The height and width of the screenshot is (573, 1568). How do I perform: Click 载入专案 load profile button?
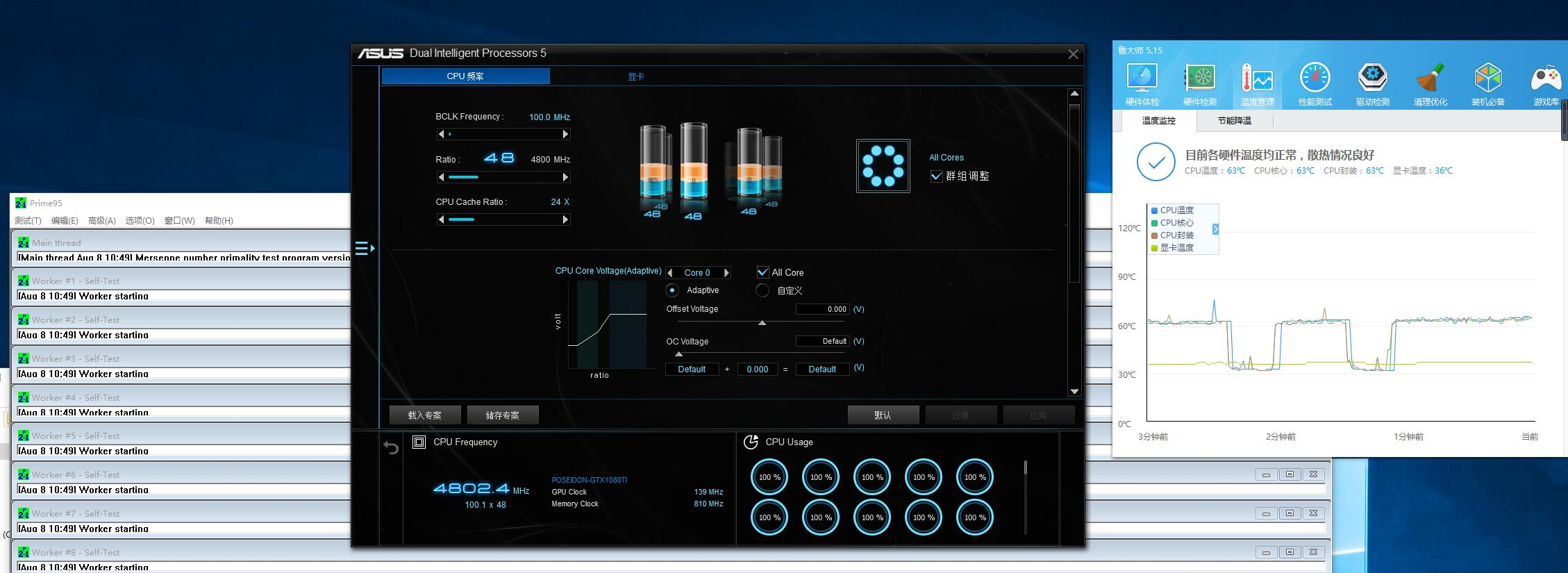point(425,415)
